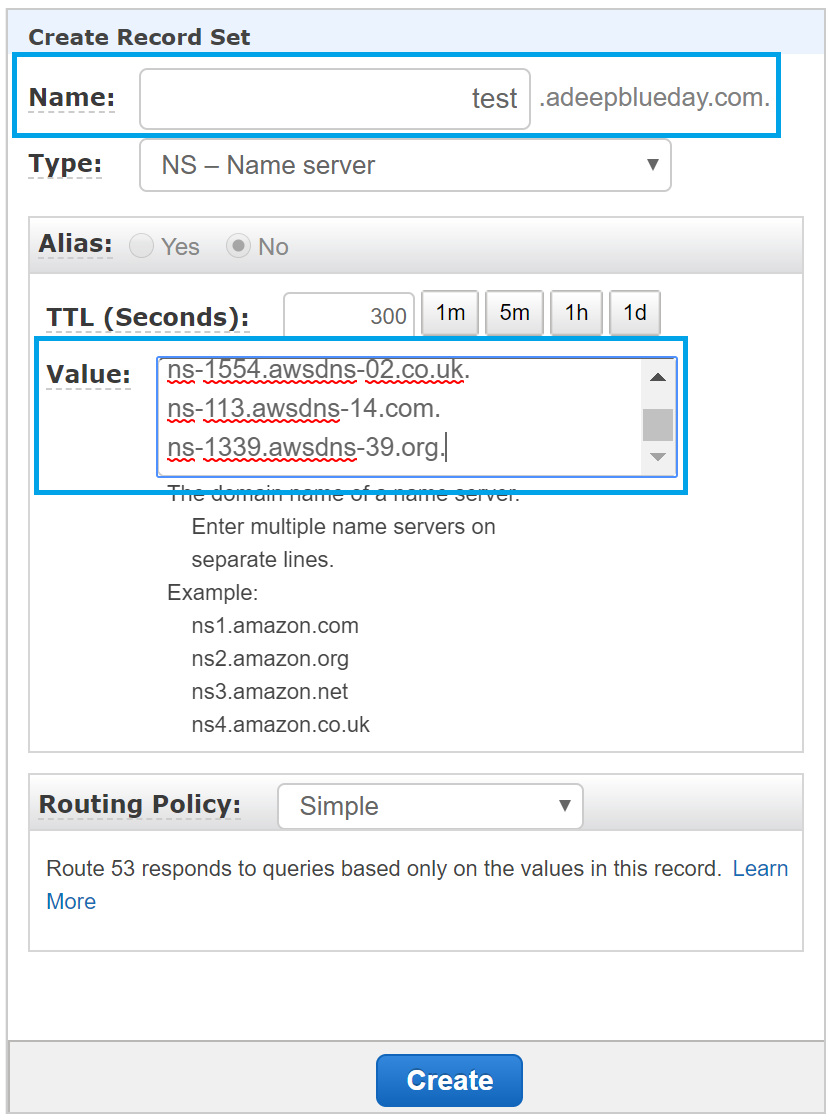The image size is (830, 1119).
Task: Open the Routing Policy dropdown showing Simple
Action: 430,806
